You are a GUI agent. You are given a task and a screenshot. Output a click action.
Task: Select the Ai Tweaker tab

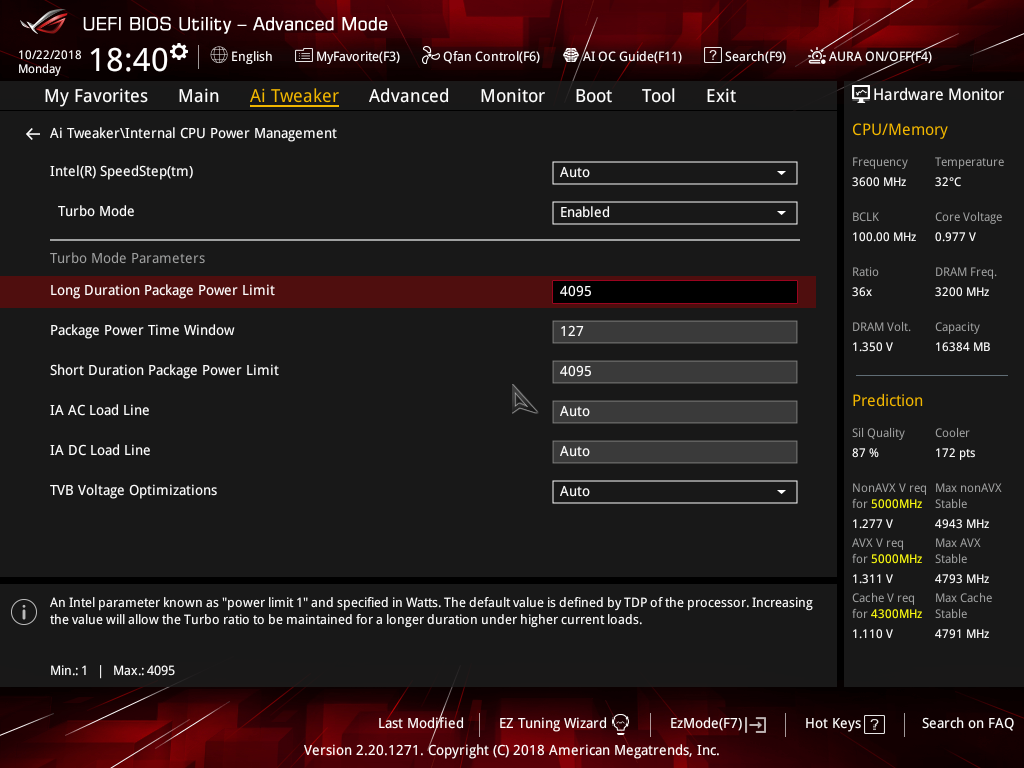click(294, 96)
